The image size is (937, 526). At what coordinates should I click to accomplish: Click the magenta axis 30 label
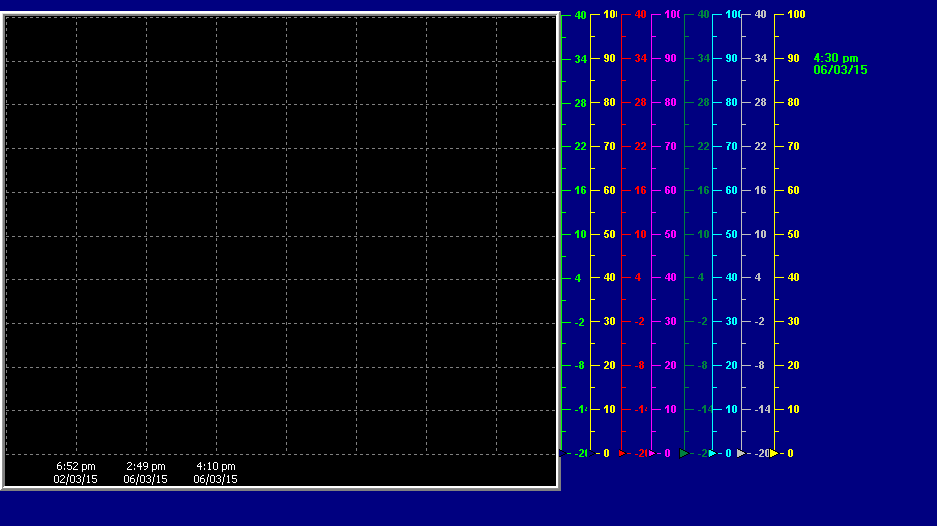pos(670,321)
